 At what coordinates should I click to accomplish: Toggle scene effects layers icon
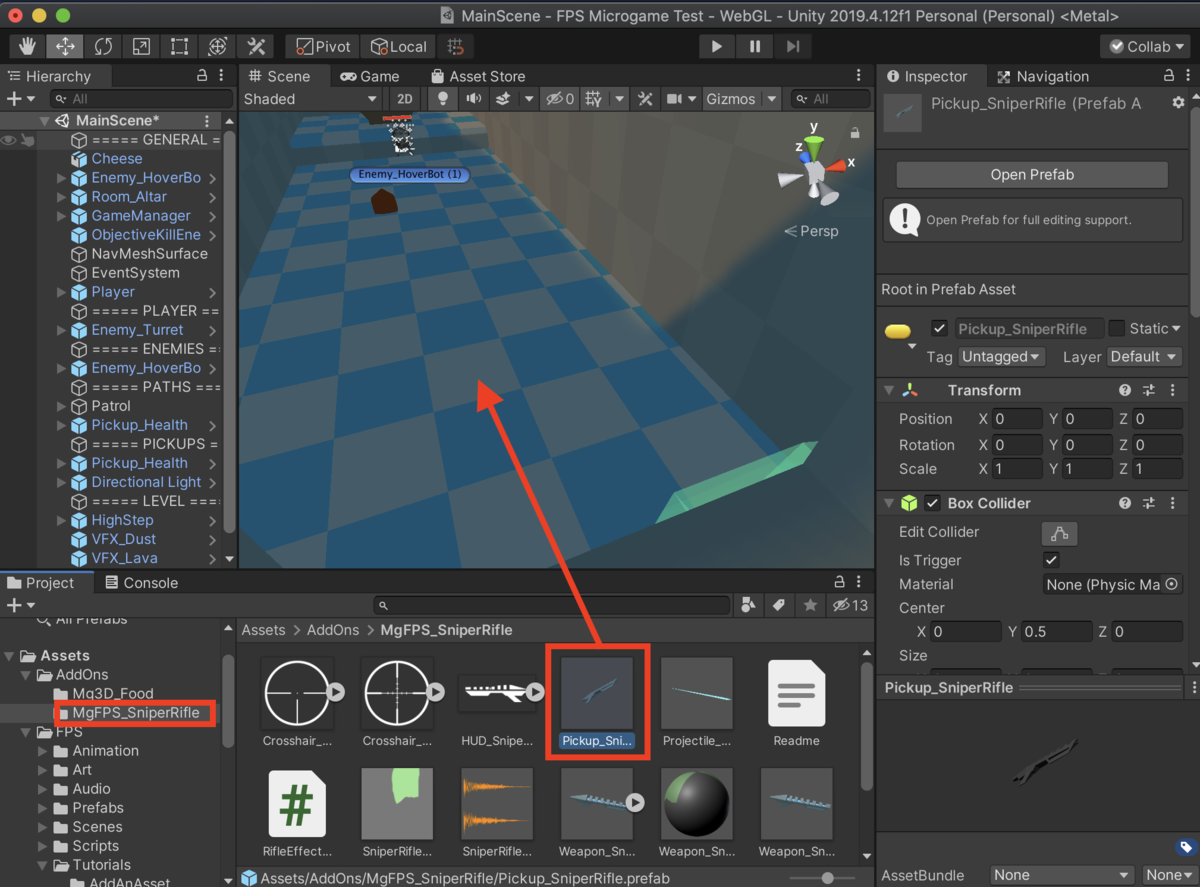(x=503, y=99)
